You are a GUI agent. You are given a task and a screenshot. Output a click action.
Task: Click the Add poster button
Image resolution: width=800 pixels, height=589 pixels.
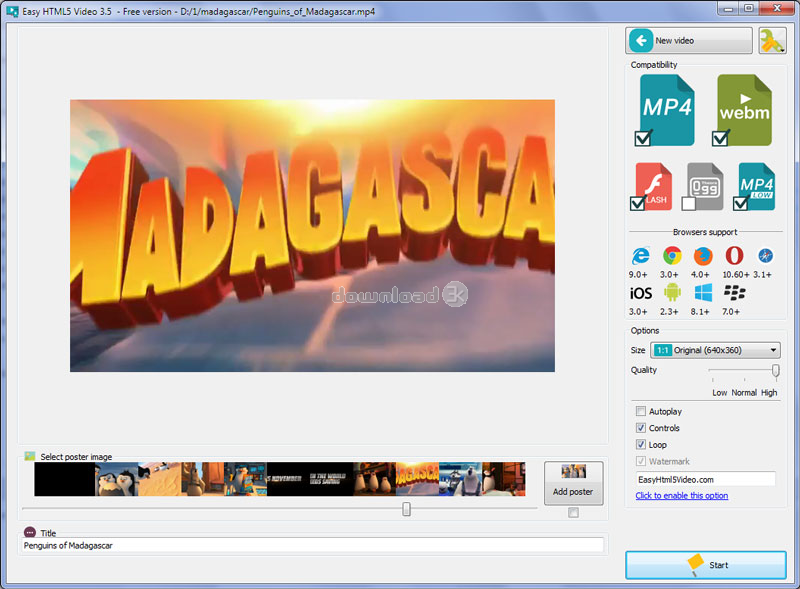pyautogui.click(x=573, y=483)
